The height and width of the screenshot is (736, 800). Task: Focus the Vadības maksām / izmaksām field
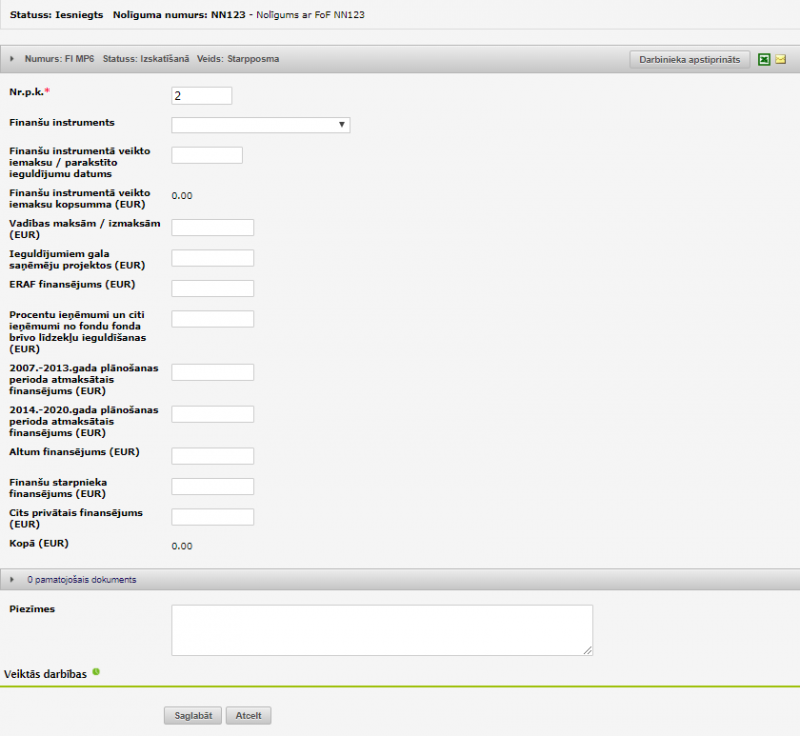coord(213,227)
